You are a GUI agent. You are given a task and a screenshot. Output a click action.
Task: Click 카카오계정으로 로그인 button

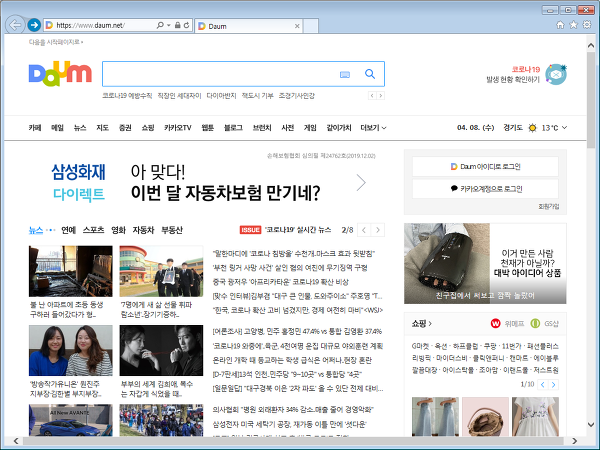tap(485, 189)
